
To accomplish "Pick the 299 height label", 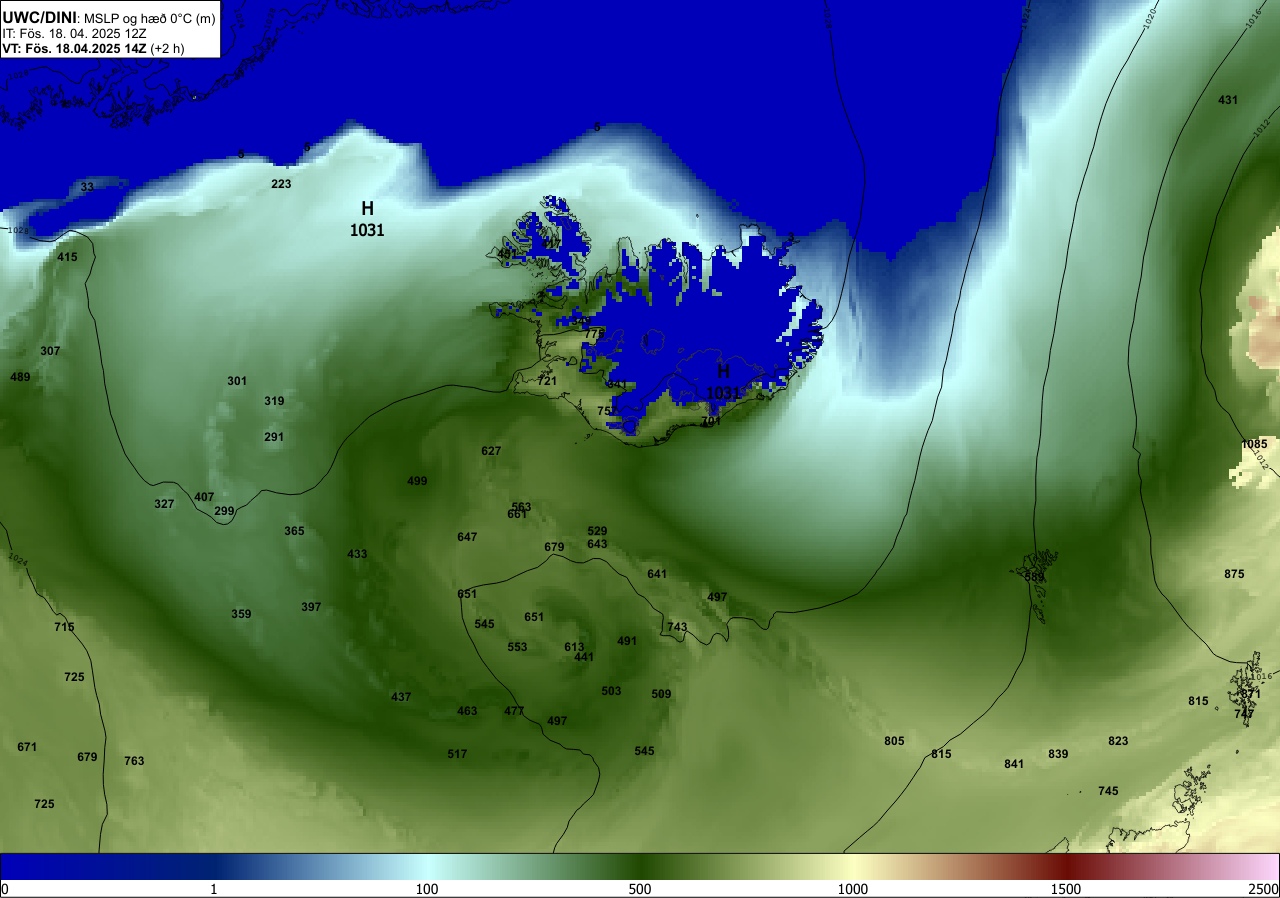I will [x=224, y=511].
